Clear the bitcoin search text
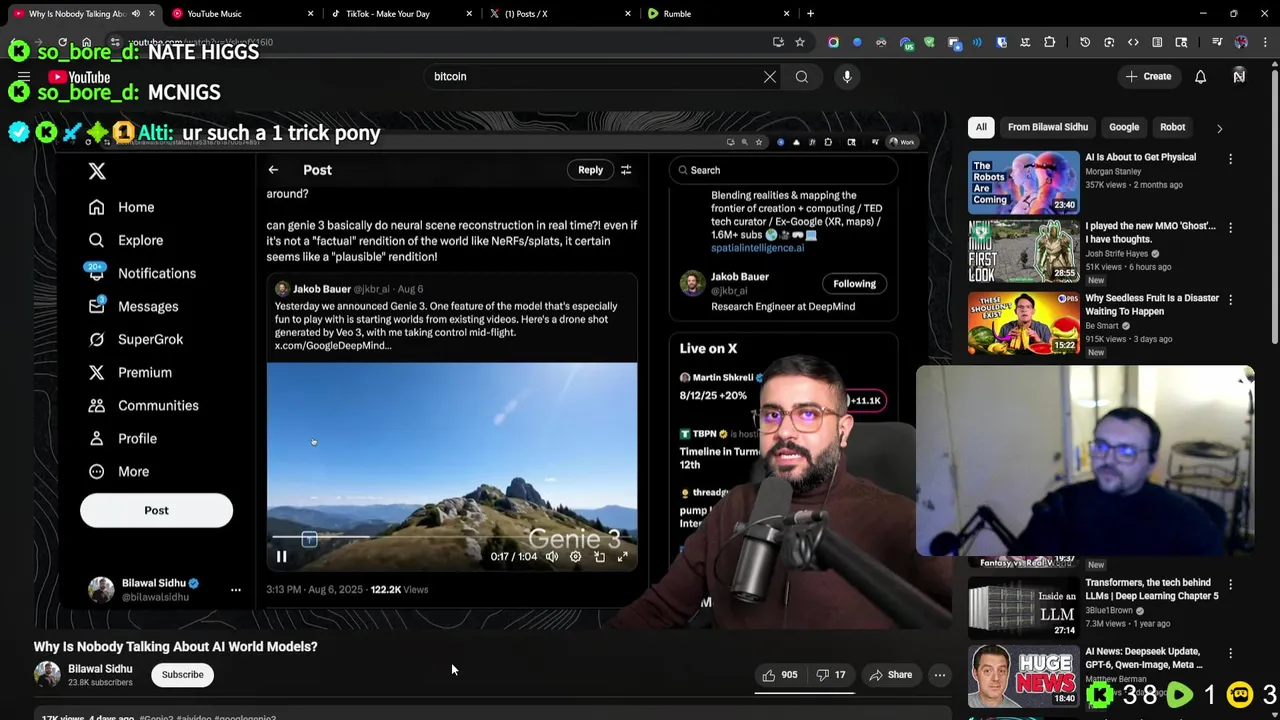This screenshot has height=720, width=1280. [770, 76]
